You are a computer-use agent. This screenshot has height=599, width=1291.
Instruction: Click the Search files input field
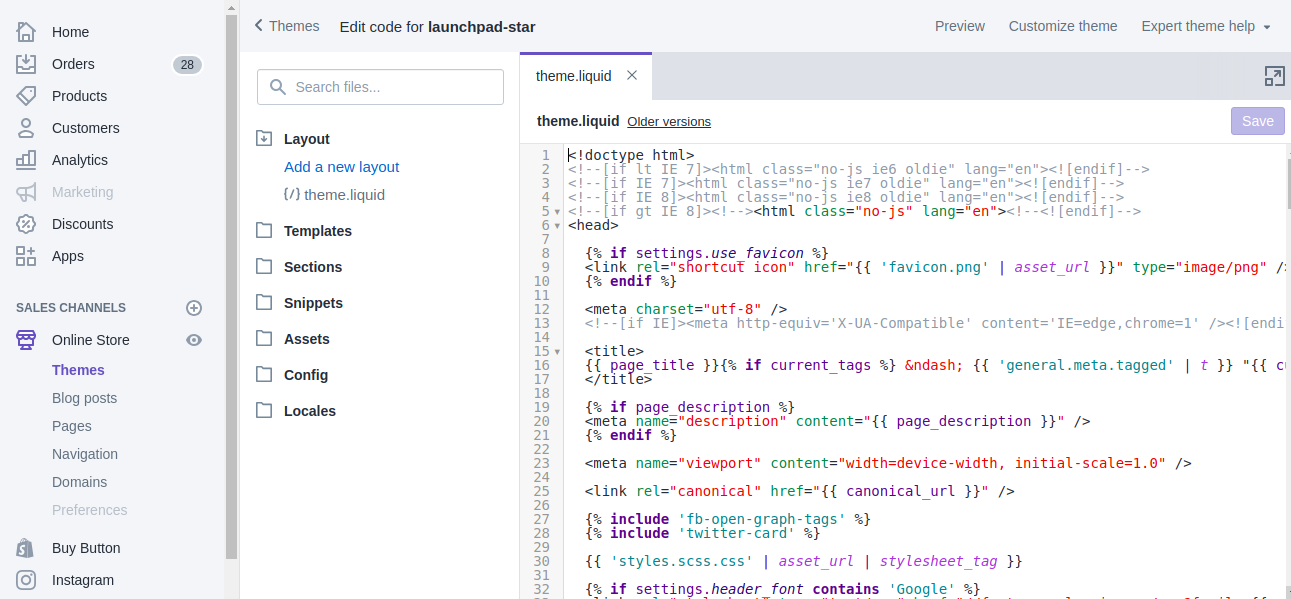[x=380, y=87]
